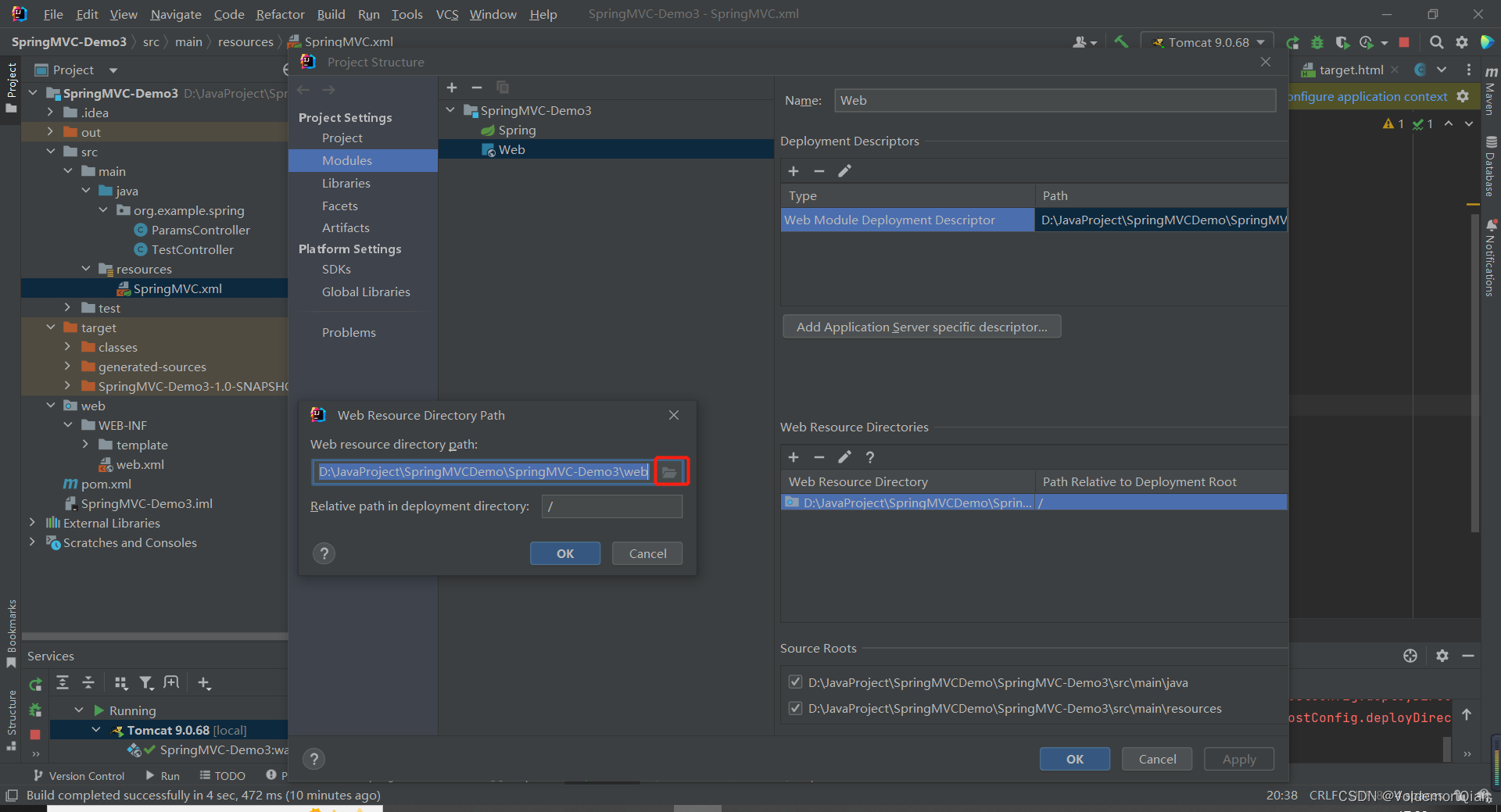Screen dimensions: 1501x812
Task: Cancel the Web Resource Directory Path dialog
Action: pyautogui.click(x=647, y=553)
